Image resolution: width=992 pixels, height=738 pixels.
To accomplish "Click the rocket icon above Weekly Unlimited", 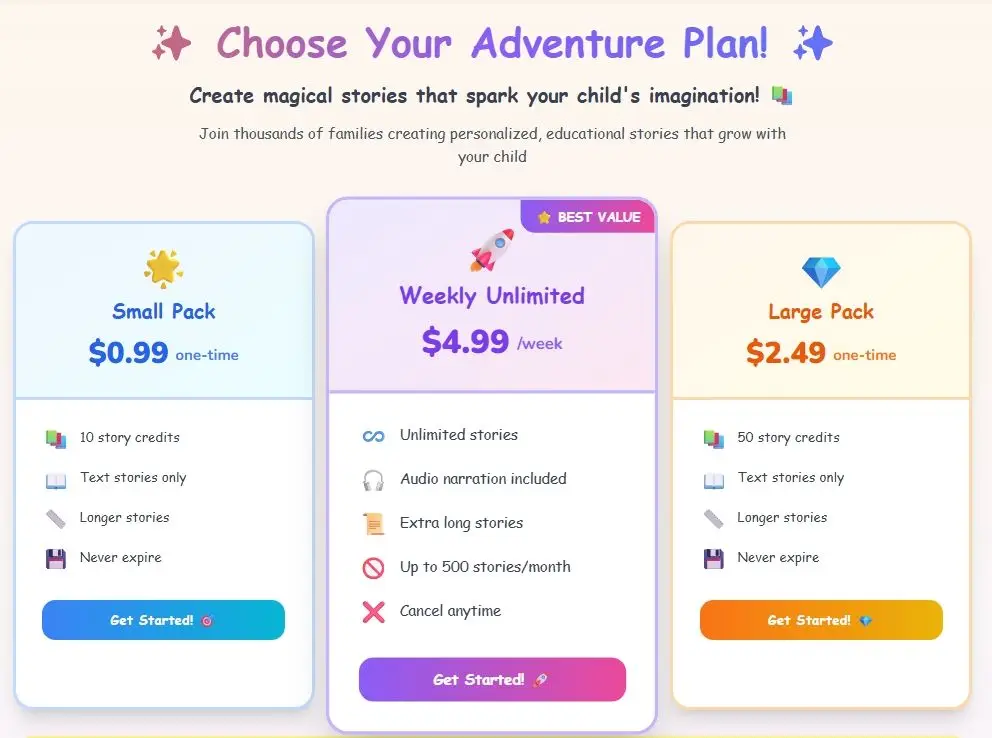I will (x=492, y=250).
